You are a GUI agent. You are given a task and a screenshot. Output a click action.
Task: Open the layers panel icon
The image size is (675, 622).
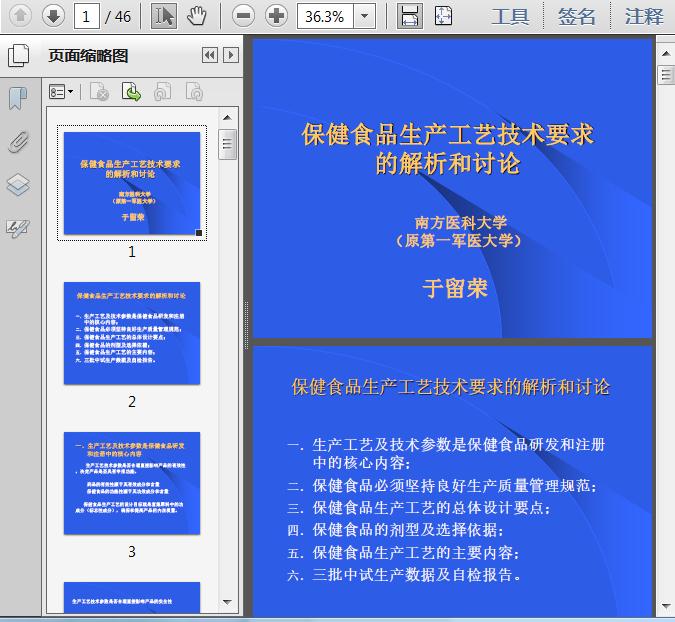(x=18, y=185)
